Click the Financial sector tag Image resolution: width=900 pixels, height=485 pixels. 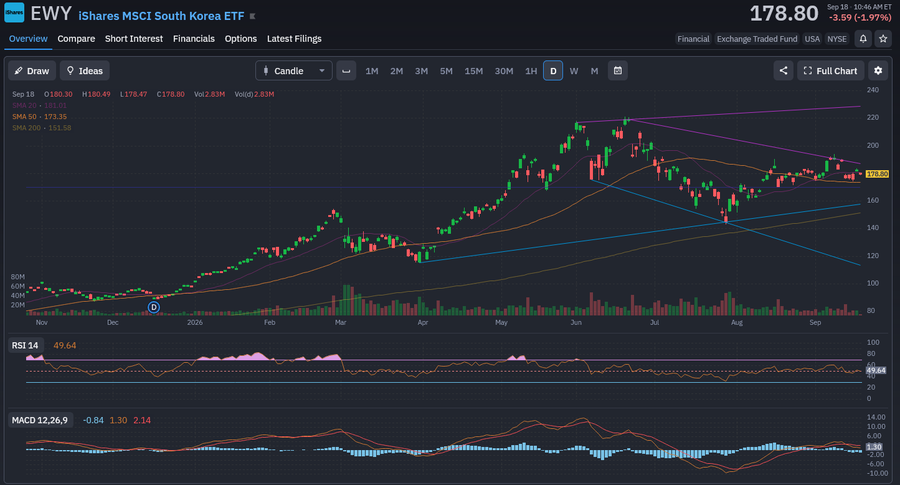pyautogui.click(x=693, y=39)
